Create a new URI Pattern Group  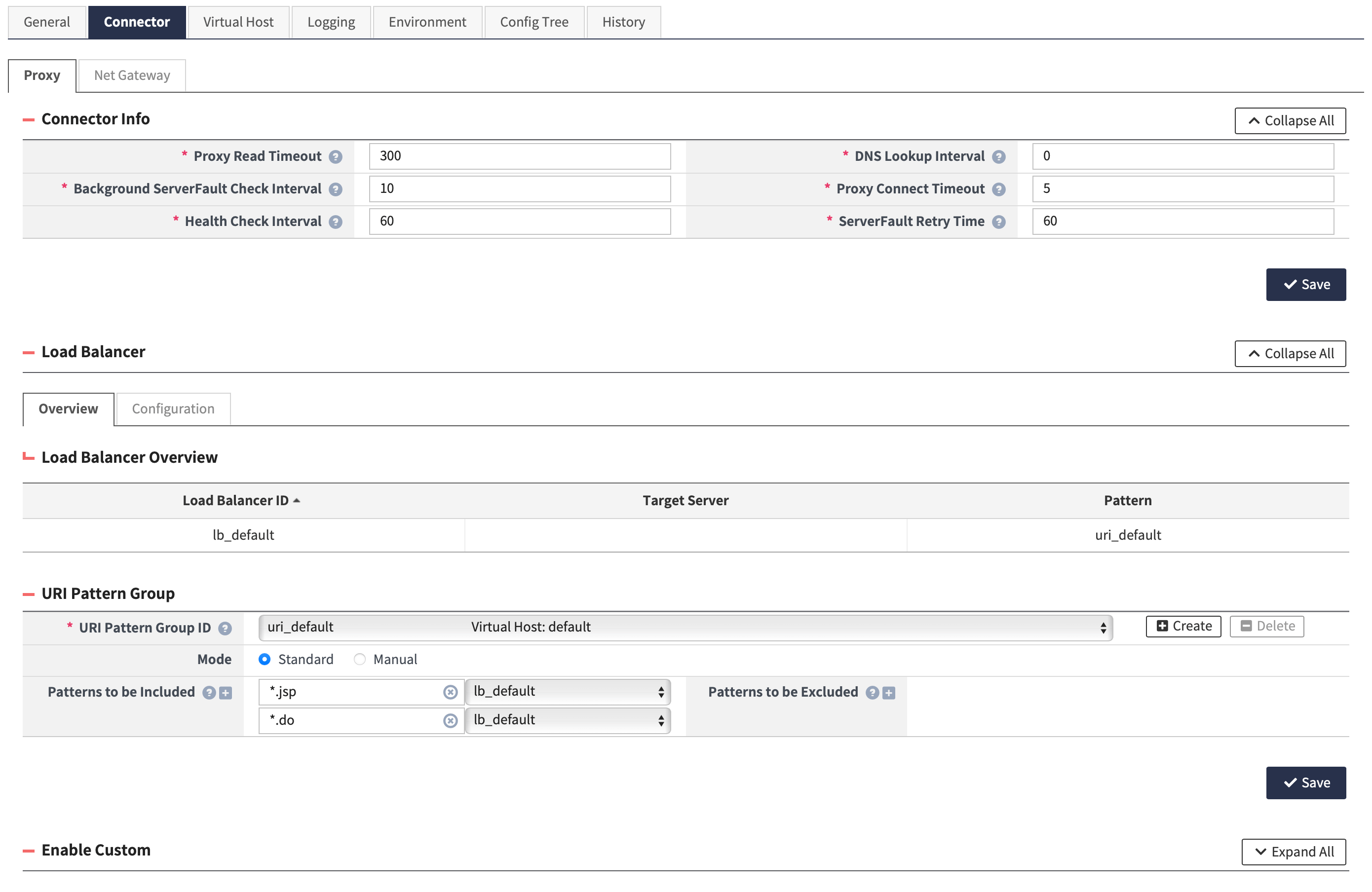[1182, 626]
